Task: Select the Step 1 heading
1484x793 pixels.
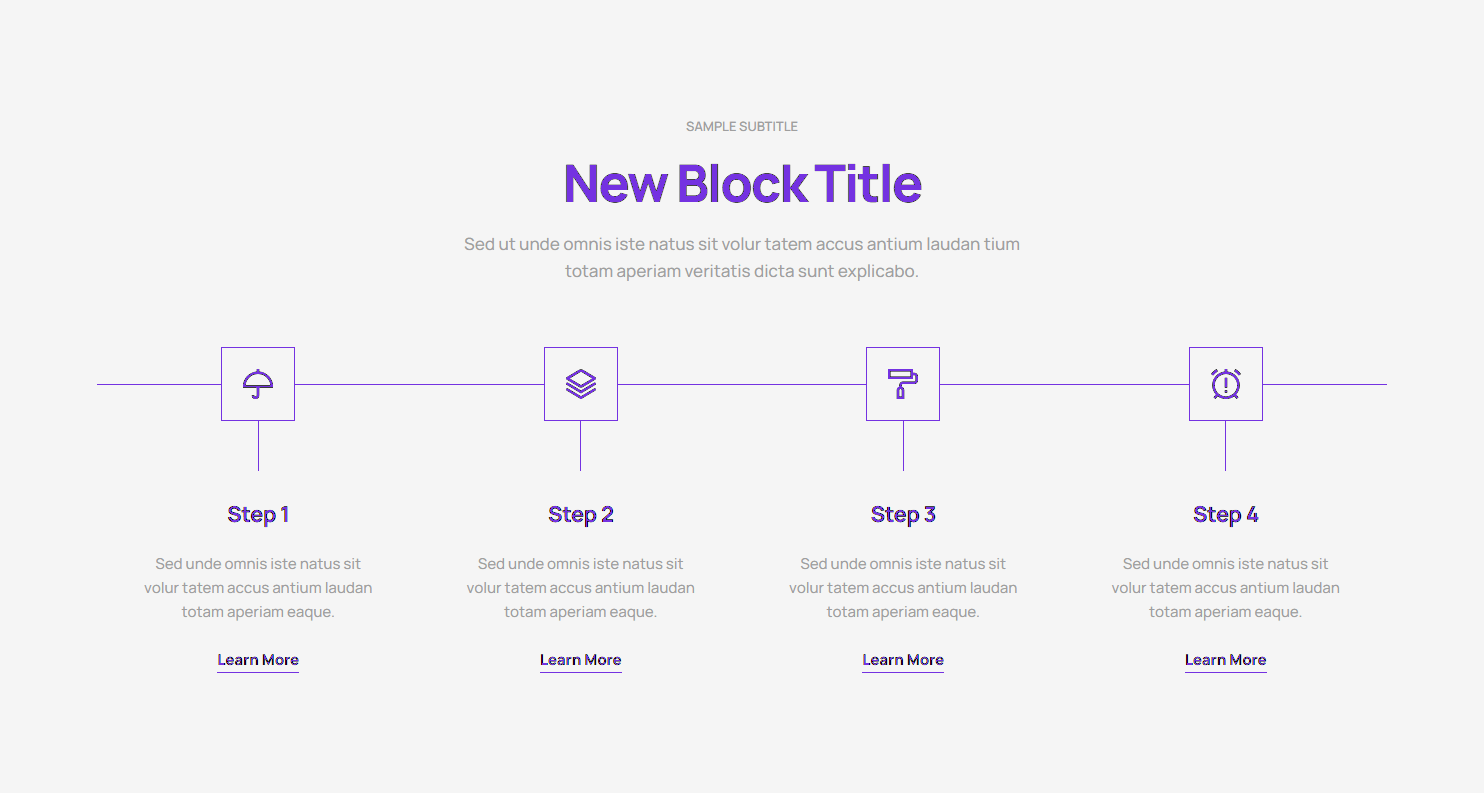Action: [x=258, y=515]
